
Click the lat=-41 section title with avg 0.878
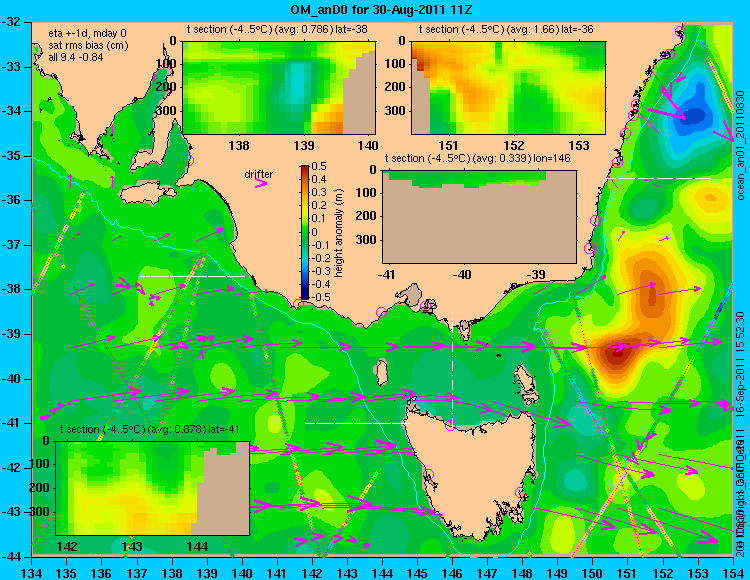[x=149, y=429]
